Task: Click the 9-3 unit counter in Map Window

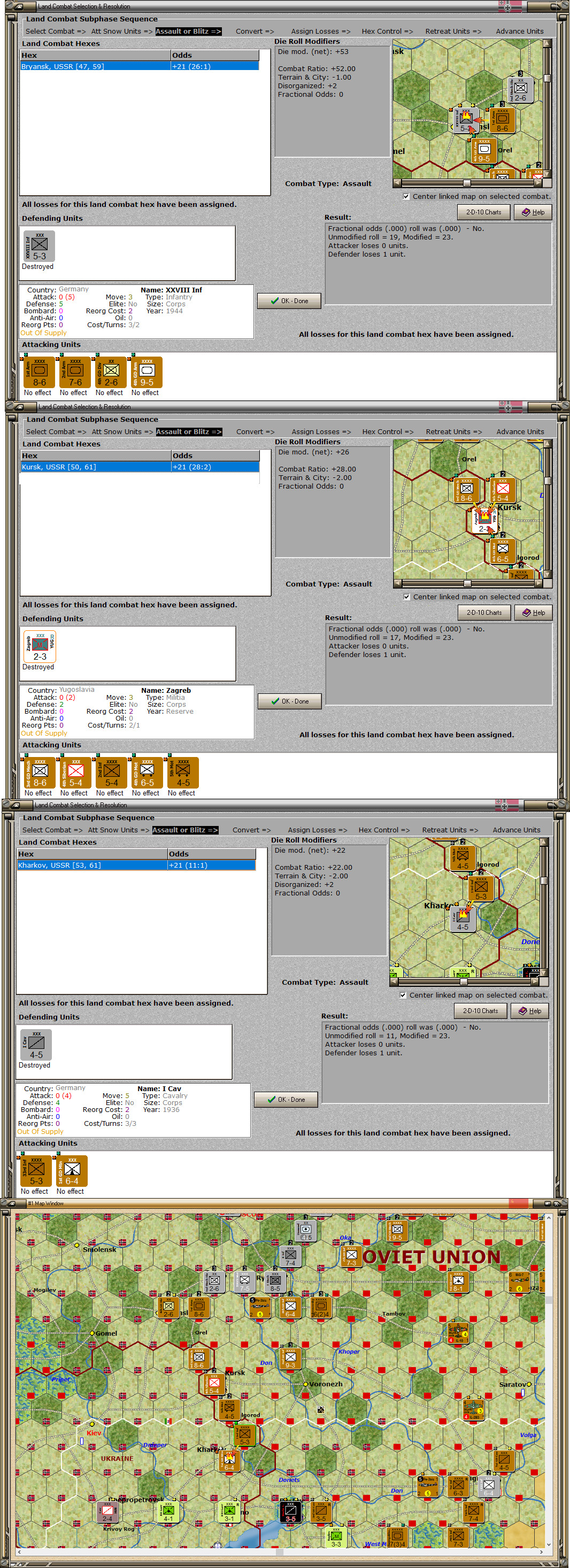Action: pyautogui.click(x=290, y=1358)
